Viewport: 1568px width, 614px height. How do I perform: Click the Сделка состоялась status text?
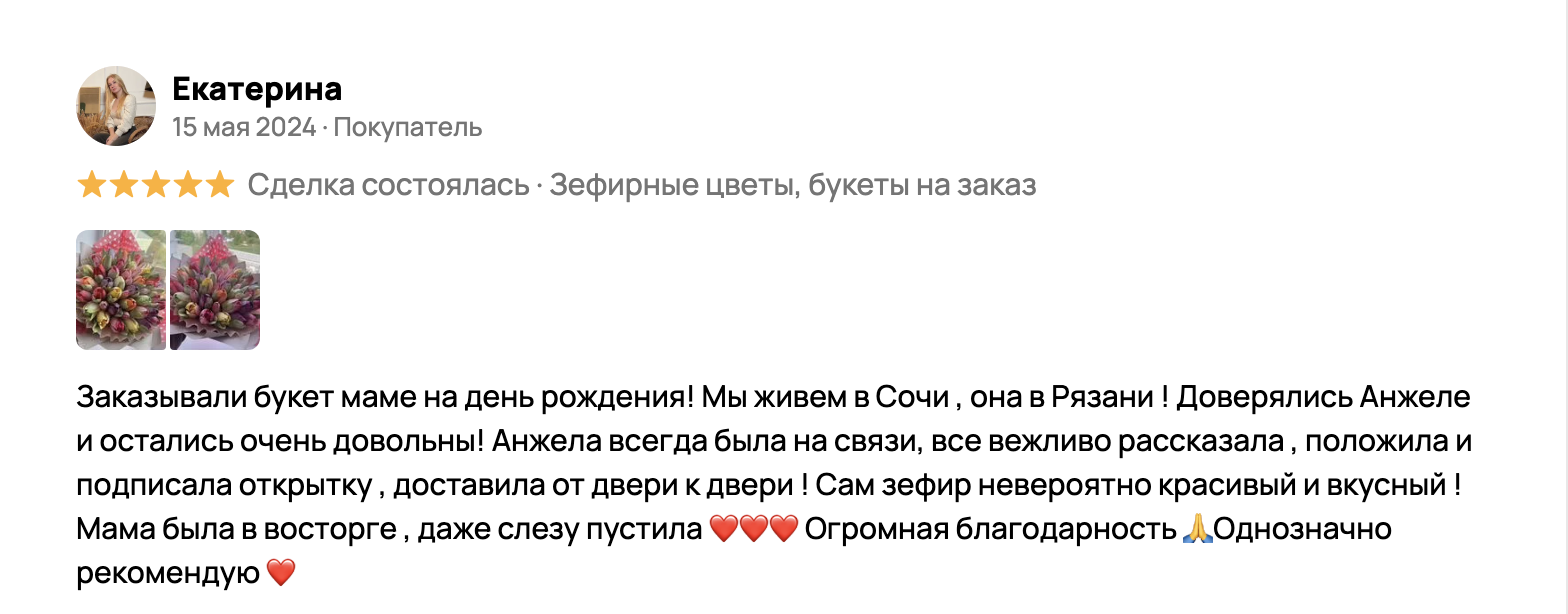(x=388, y=186)
